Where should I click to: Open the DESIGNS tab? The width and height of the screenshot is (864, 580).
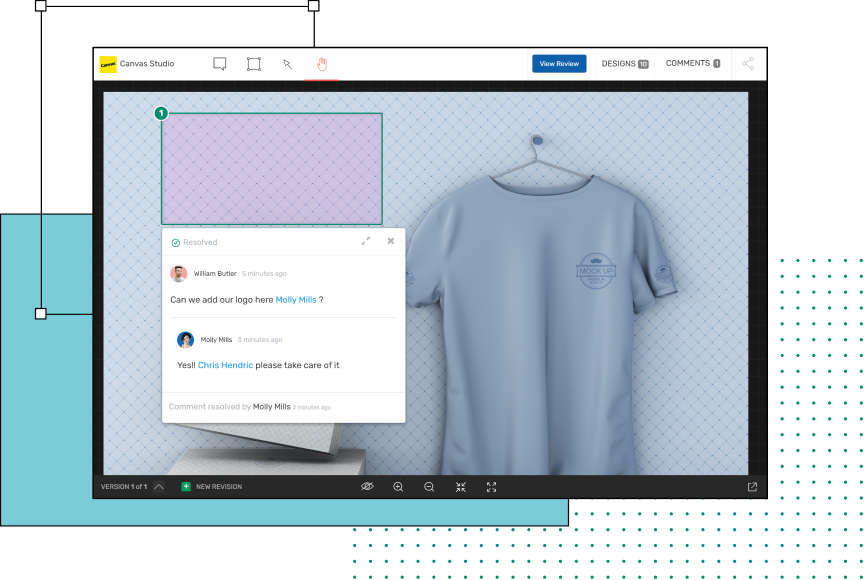point(624,64)
